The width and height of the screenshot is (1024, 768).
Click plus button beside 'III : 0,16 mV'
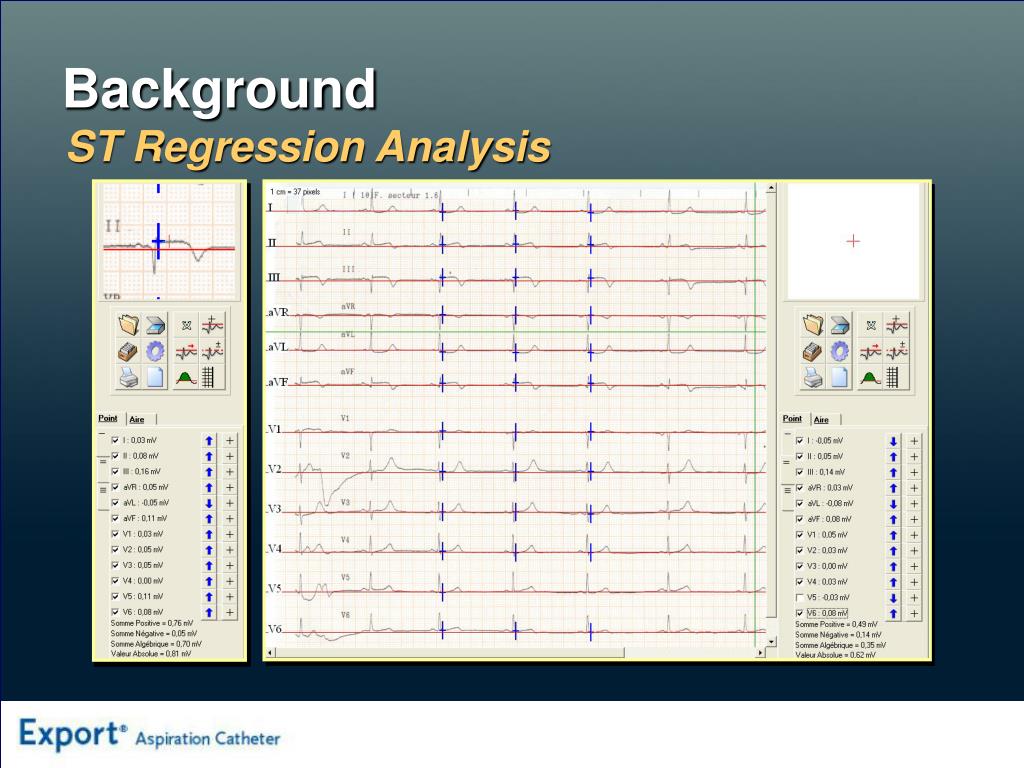[230, 472]
